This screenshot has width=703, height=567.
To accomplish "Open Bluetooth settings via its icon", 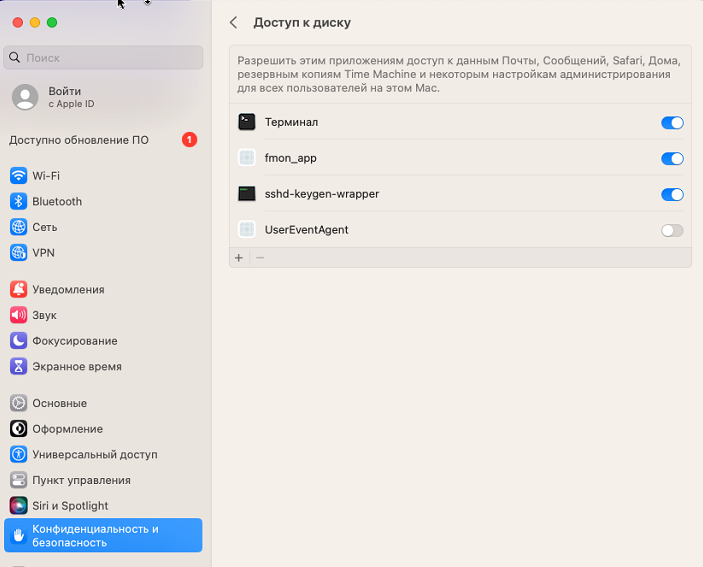I will (18, 201).
